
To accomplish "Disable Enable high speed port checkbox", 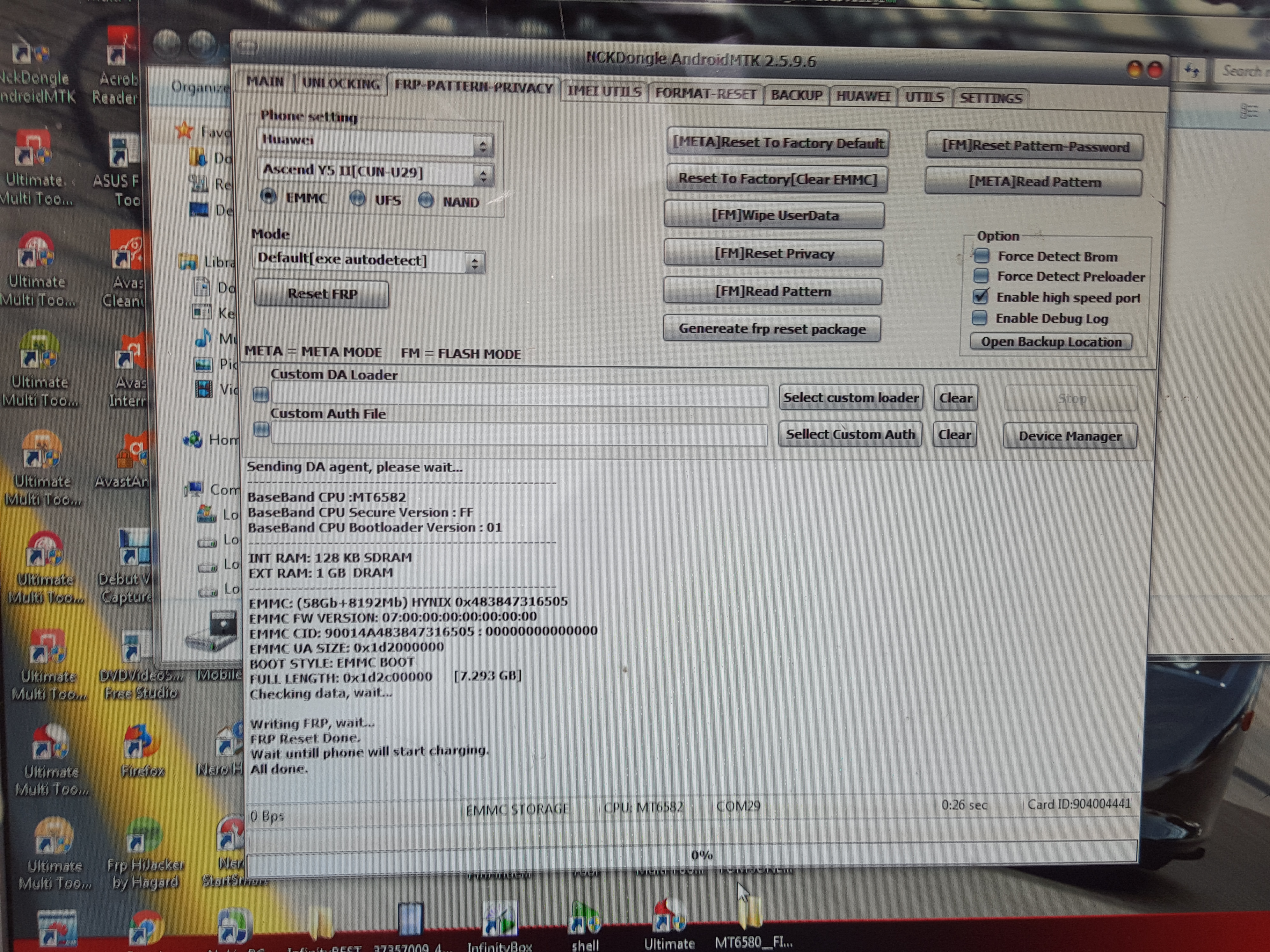I will 981,297.
